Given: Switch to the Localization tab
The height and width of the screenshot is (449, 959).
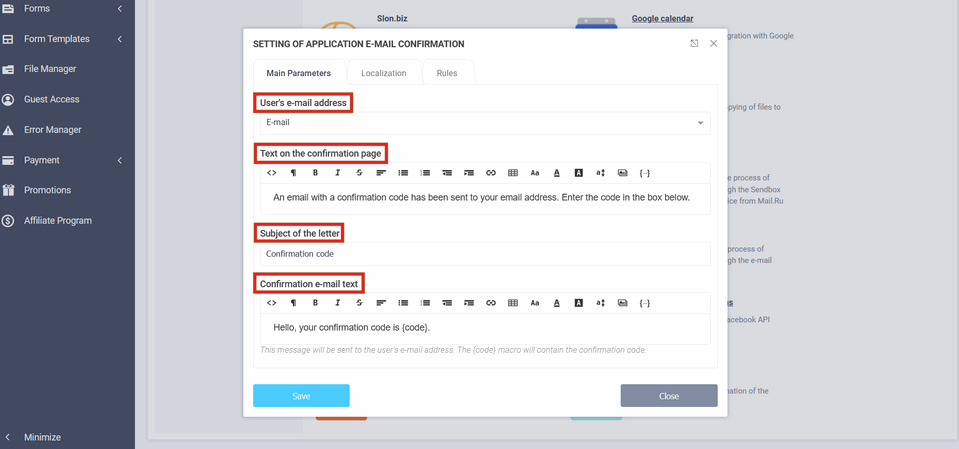Looking at the screenshot, I should [x=383, y=73].
